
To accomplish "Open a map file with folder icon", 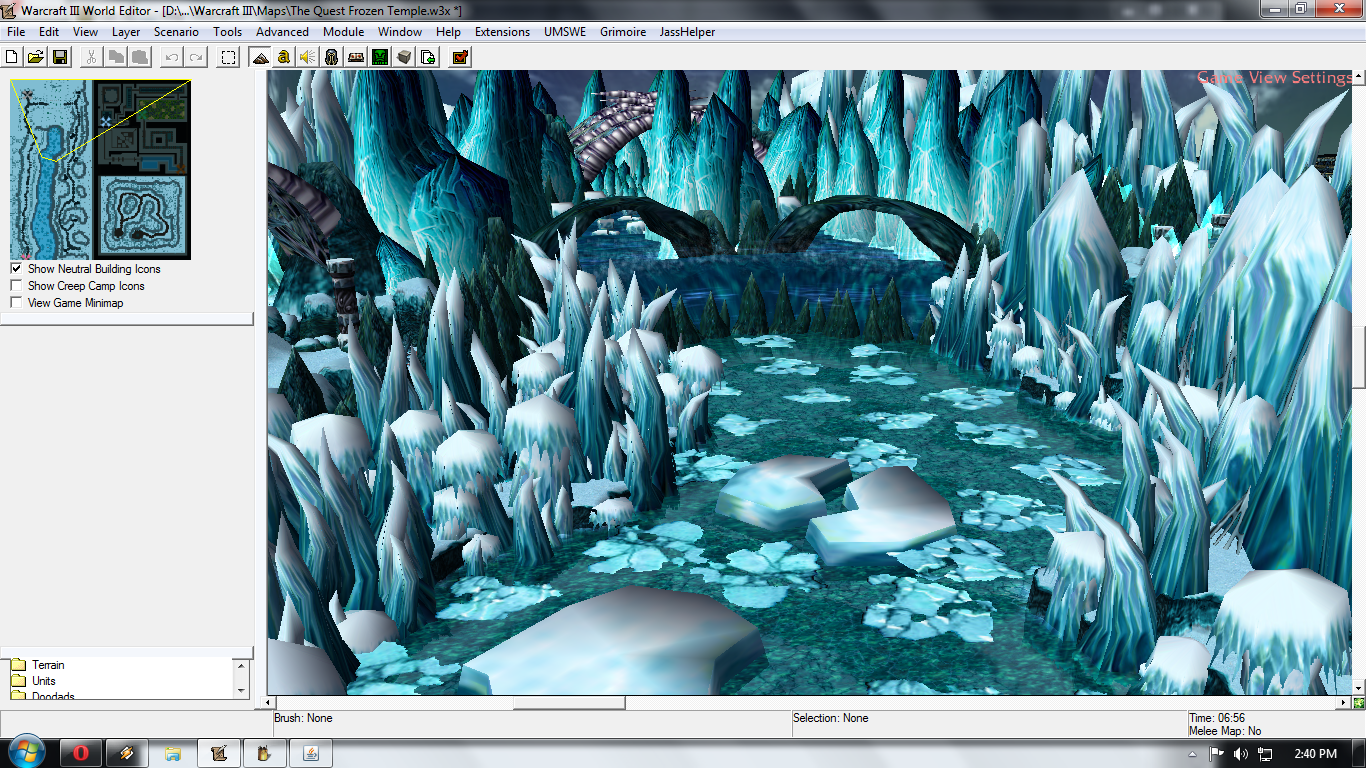I will [36, 57].
